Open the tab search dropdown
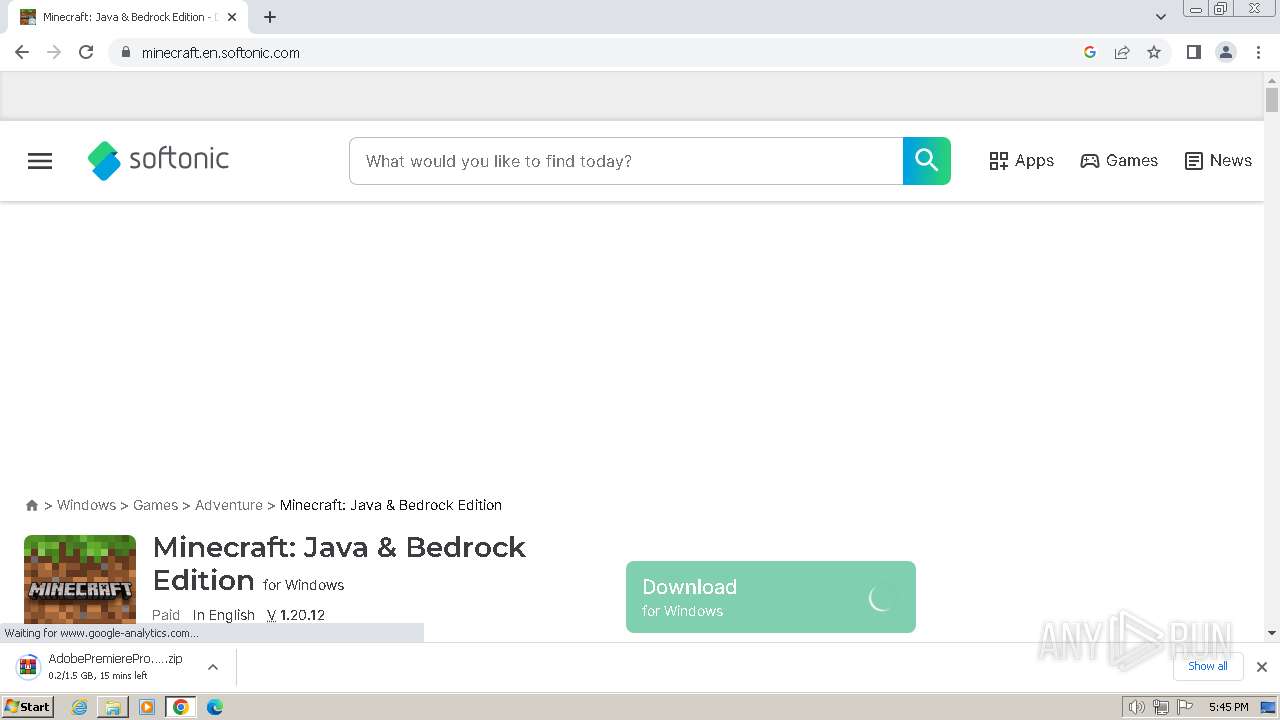 point(1161,17)
